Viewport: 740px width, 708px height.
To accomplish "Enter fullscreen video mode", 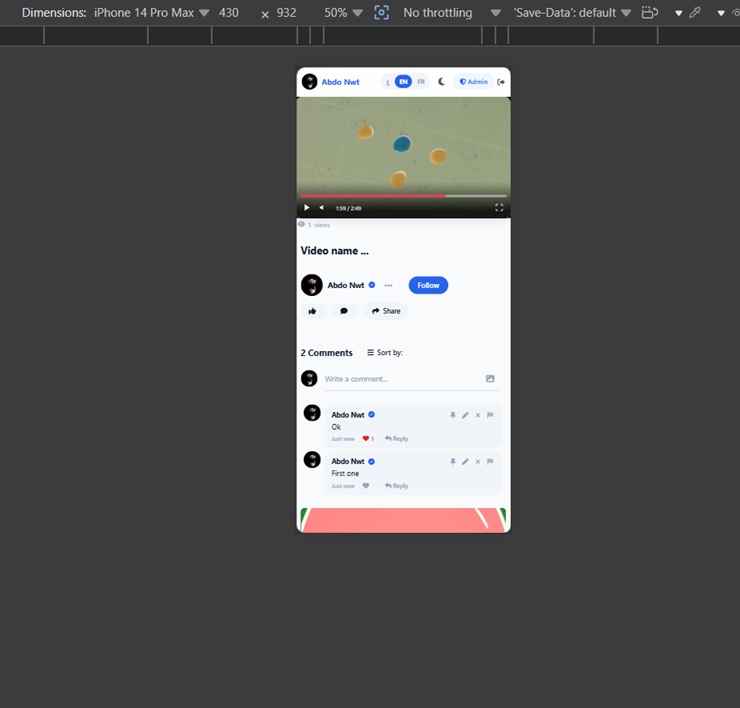I will (499, 208).
